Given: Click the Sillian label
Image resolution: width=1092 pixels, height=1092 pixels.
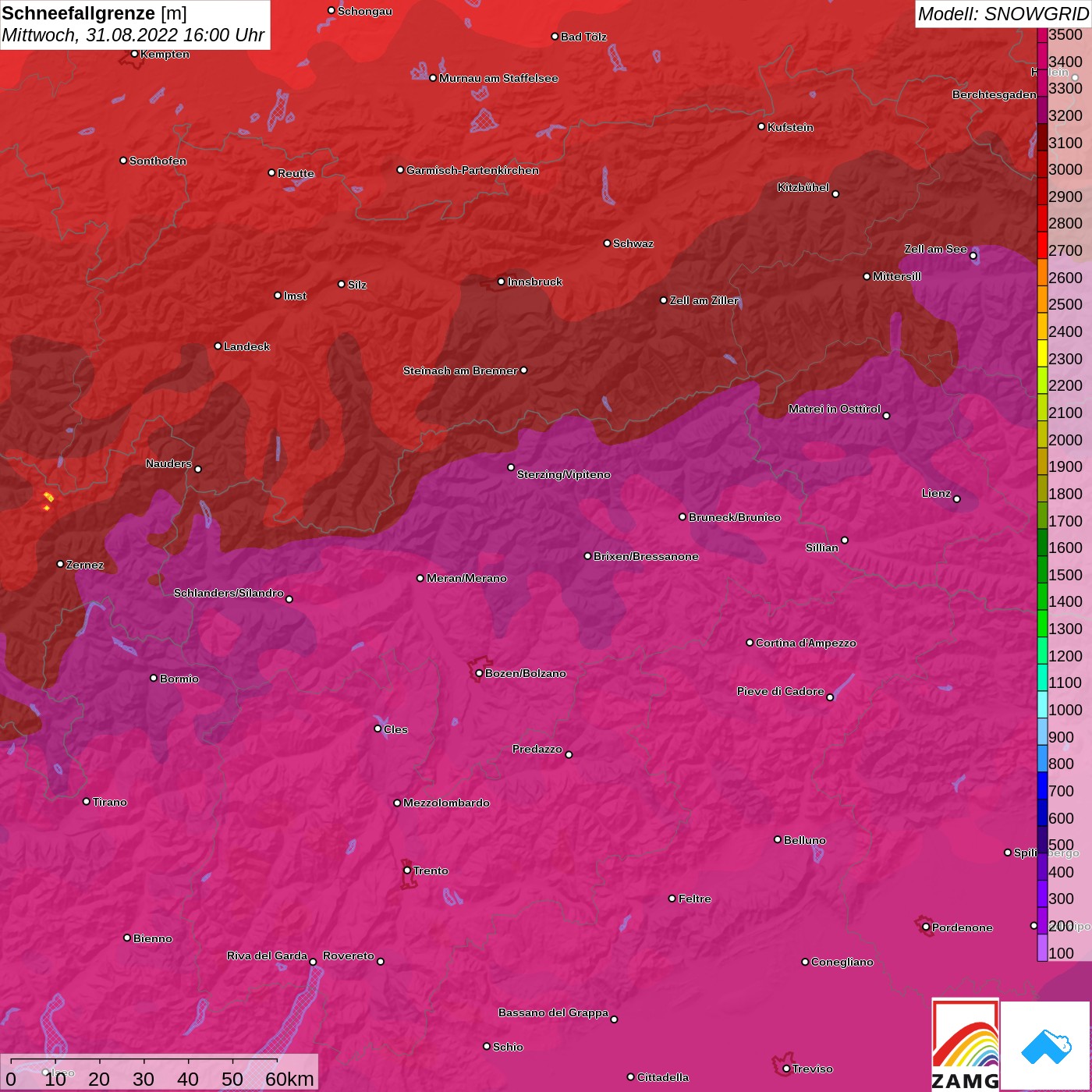Looking at the screenshot, I should (822, 548).
